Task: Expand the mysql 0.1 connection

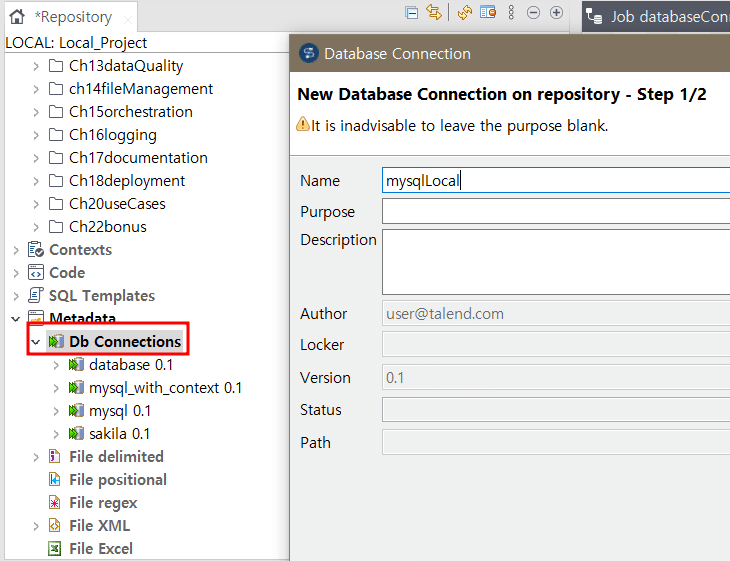Action: (56, 411)
